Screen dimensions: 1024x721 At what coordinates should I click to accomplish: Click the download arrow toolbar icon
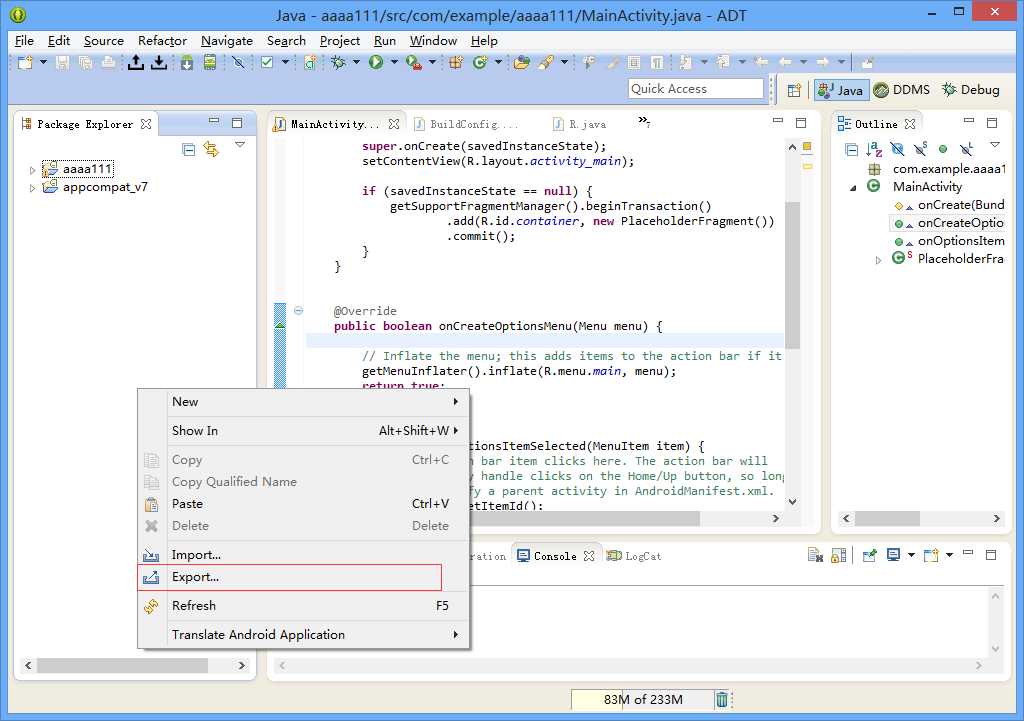click(x=159, y=63)
